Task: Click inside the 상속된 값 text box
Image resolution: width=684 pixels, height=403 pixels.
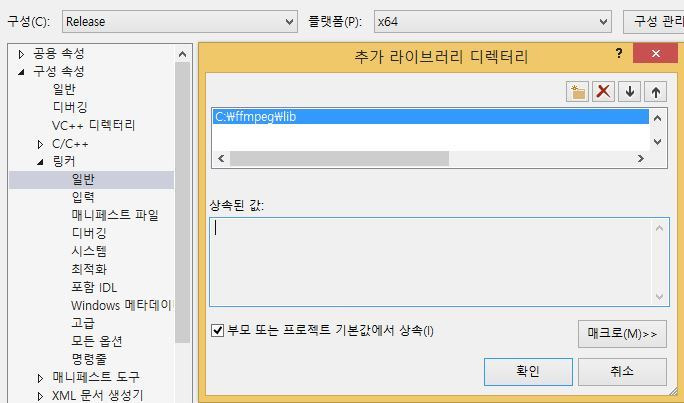Action: 439,262
